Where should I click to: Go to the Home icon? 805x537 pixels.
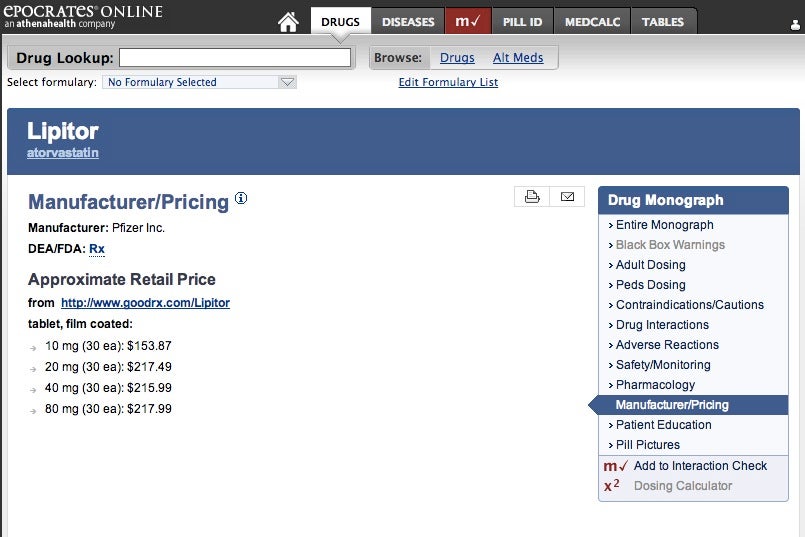[x=288, y=22]
